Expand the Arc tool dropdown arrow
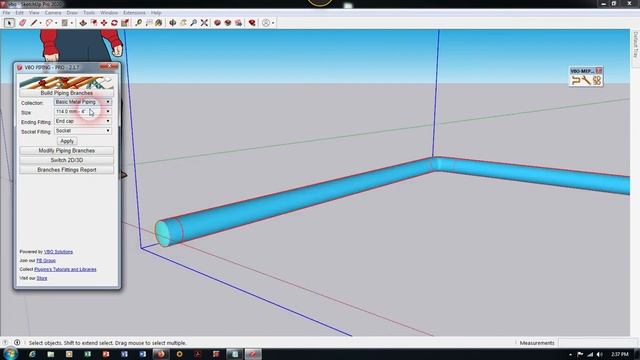 click(x=56, y=23)
